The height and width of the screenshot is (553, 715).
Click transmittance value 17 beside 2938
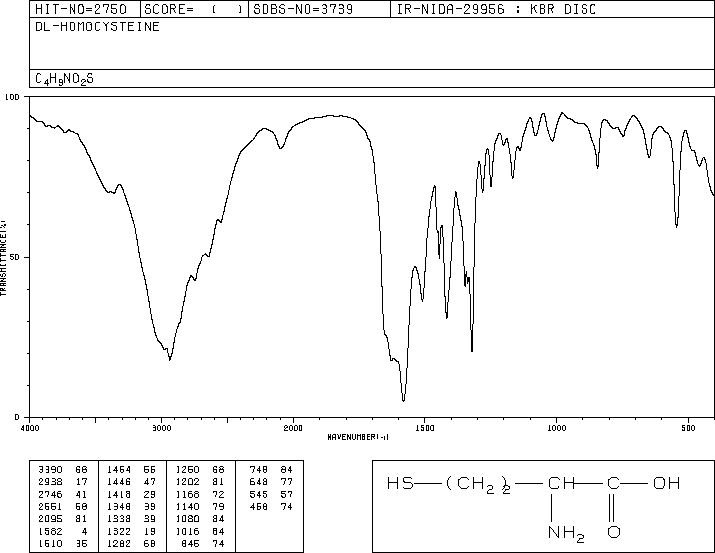(x=81, y=482)
